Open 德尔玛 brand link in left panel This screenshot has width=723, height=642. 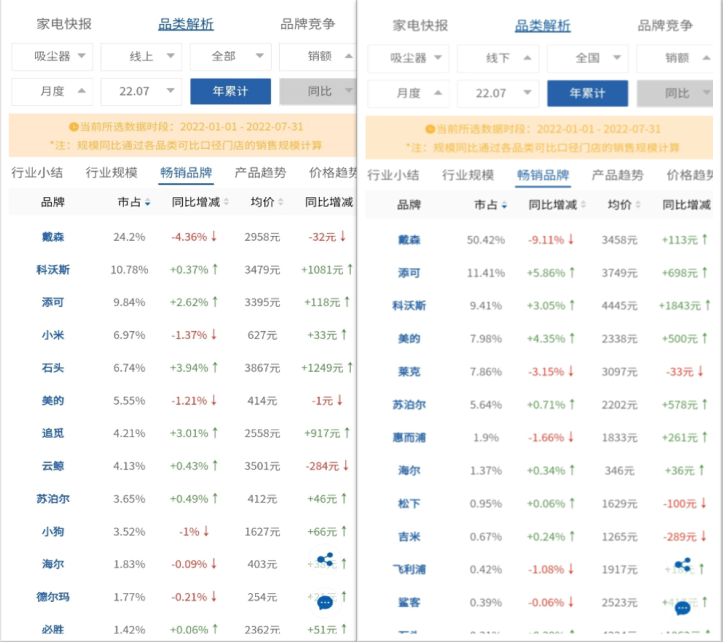pos(53,597)
